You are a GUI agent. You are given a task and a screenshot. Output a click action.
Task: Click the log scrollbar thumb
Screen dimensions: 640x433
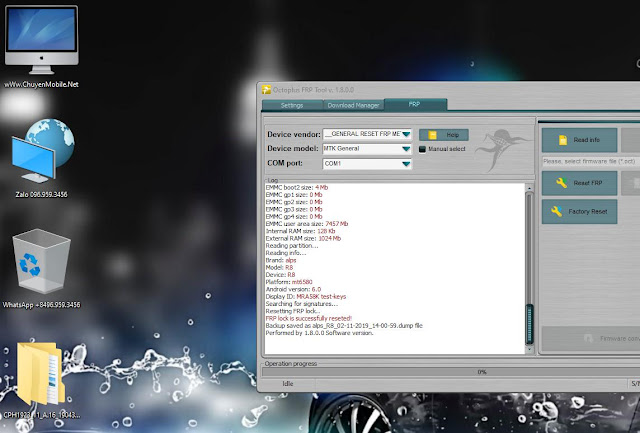[529, 324]
